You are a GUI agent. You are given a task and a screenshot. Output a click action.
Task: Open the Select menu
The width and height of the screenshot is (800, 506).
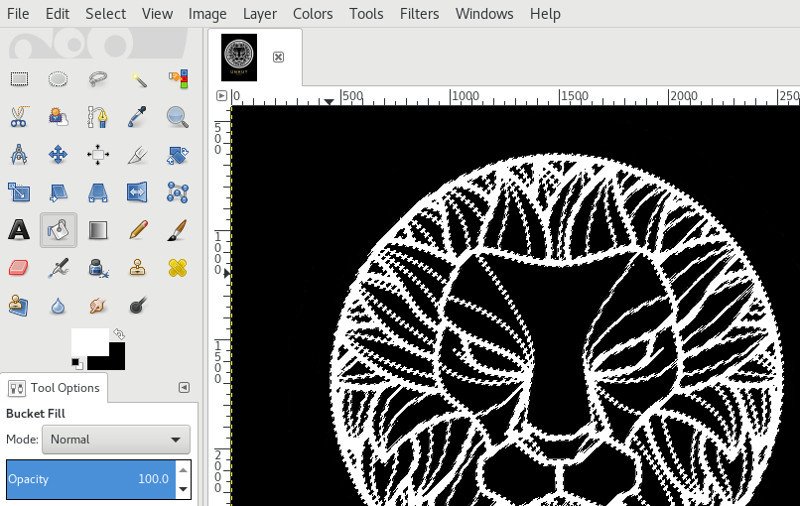coord(105,14)
